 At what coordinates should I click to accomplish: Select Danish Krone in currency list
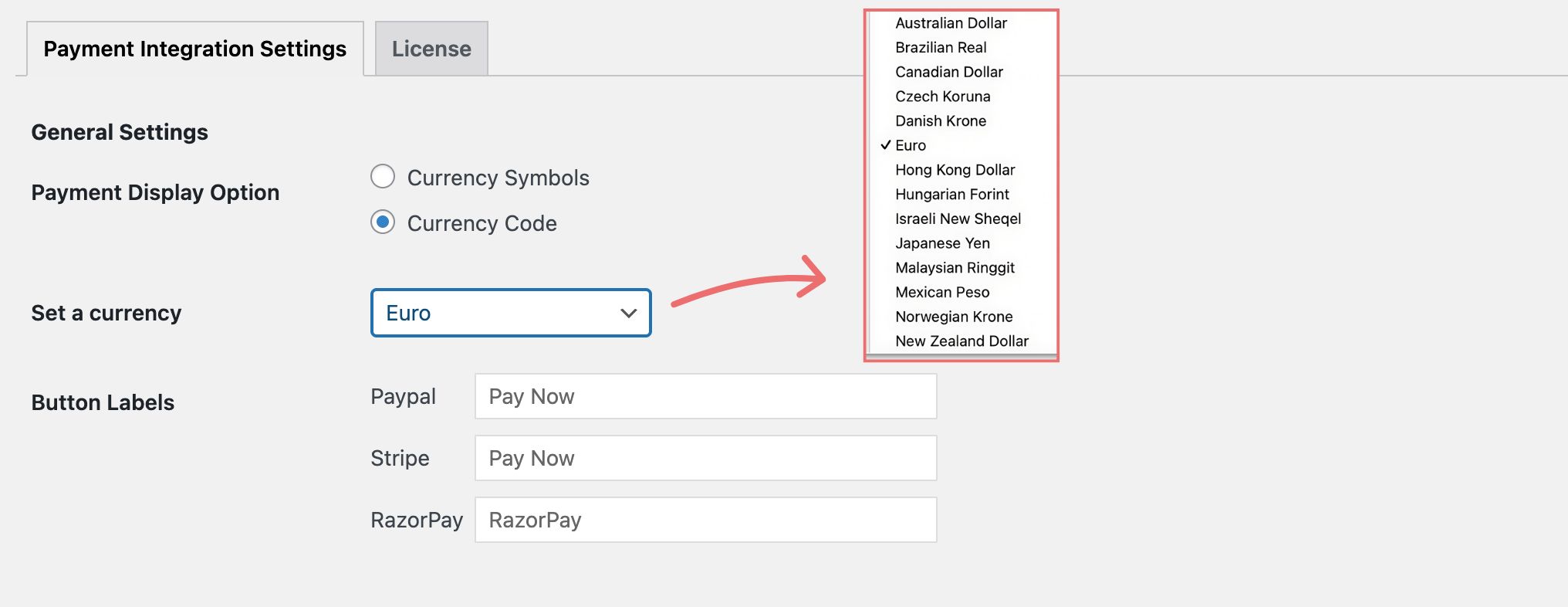(941, 121)
